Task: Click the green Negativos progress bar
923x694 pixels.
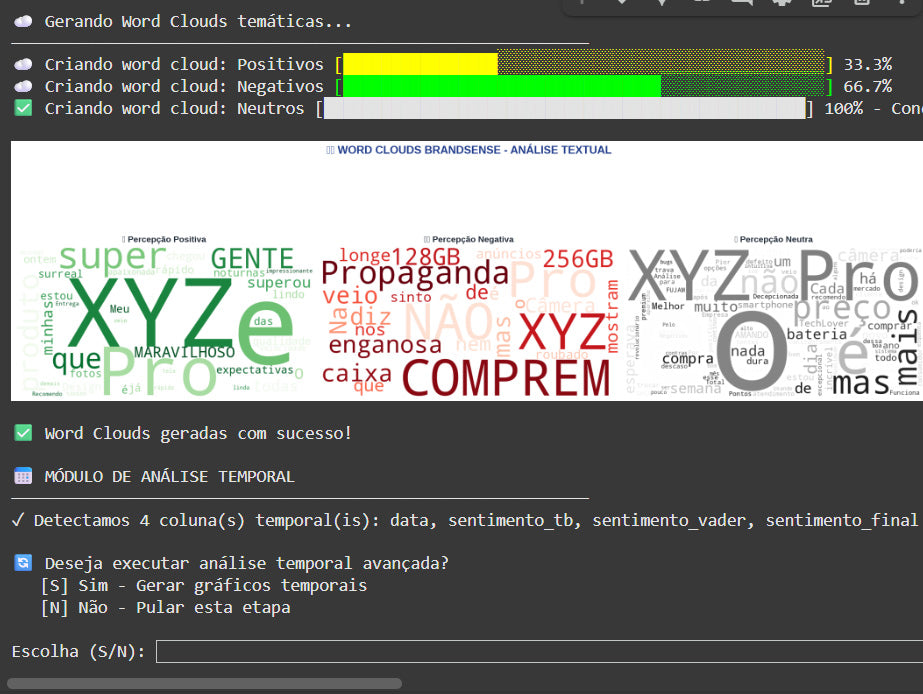Action: coord(500,86)
